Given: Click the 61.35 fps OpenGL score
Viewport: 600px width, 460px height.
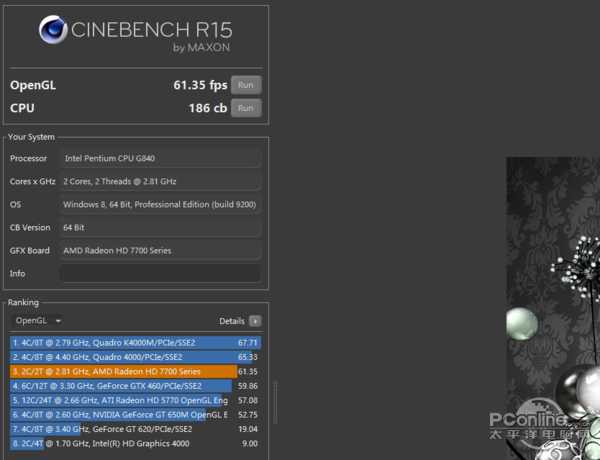Looking at the screenshot, I should (200, 85).
